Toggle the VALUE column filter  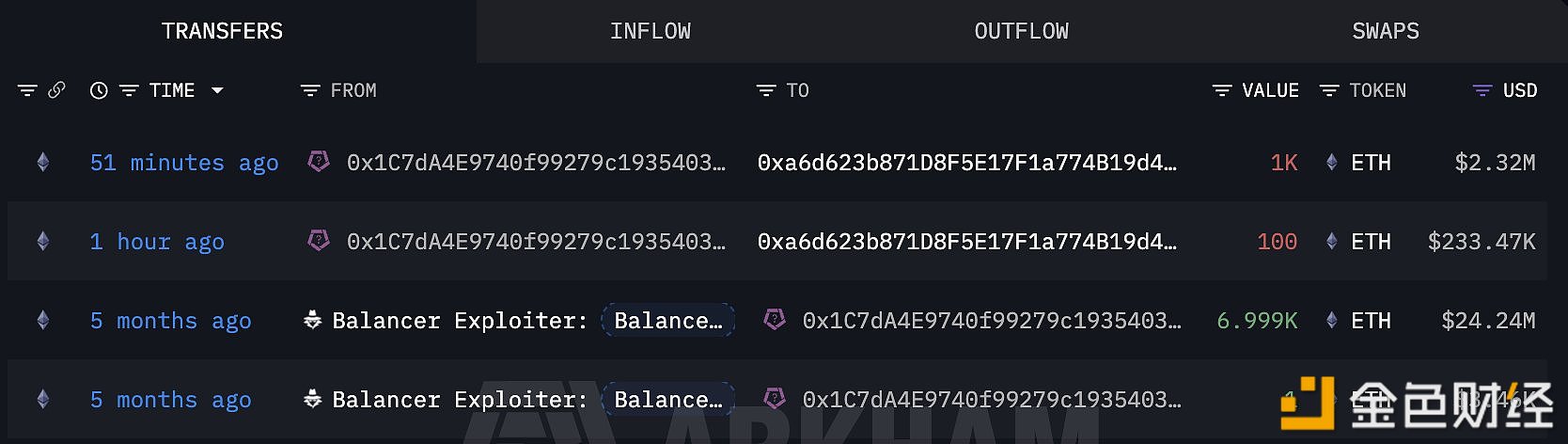pos(1222,90)
